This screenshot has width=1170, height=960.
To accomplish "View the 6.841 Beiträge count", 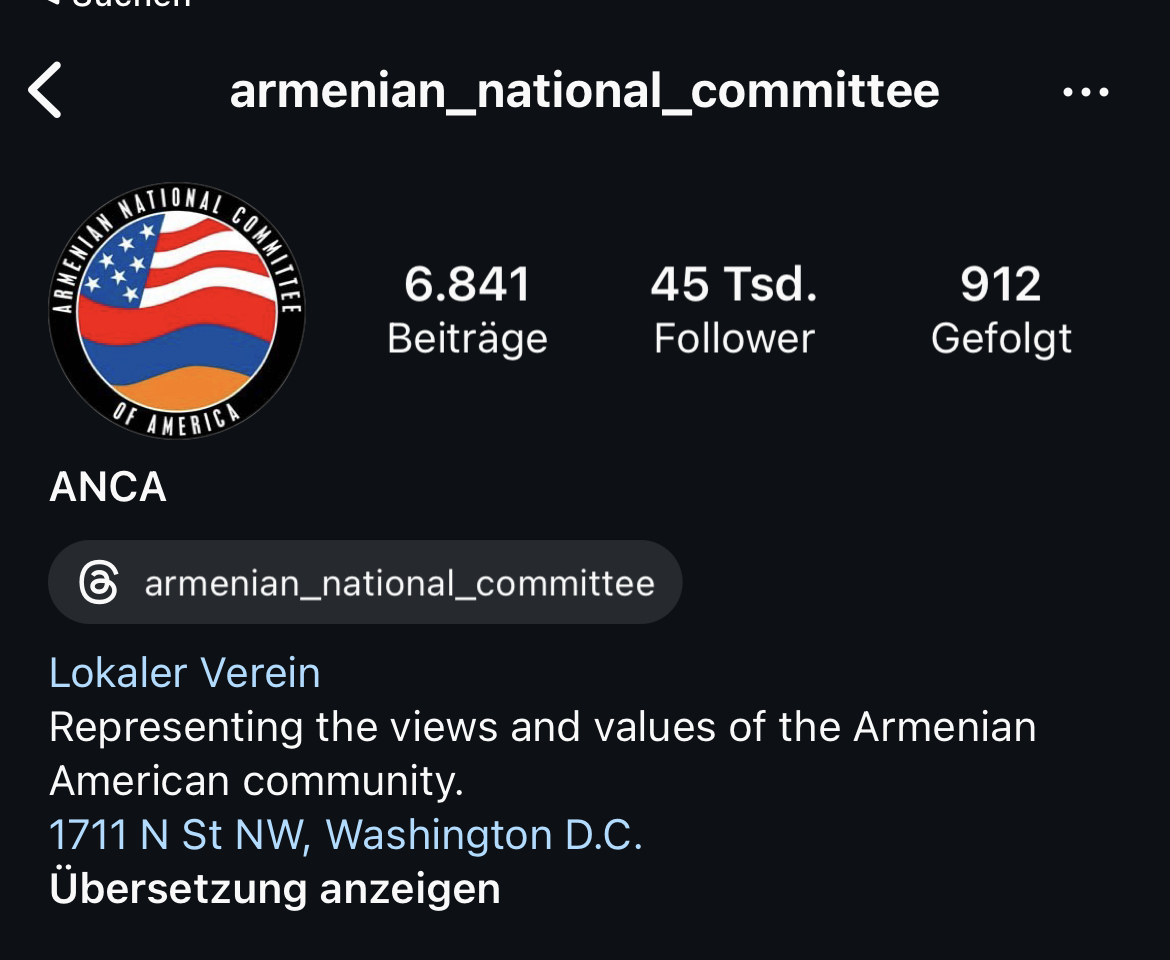I will coord(467,310).
